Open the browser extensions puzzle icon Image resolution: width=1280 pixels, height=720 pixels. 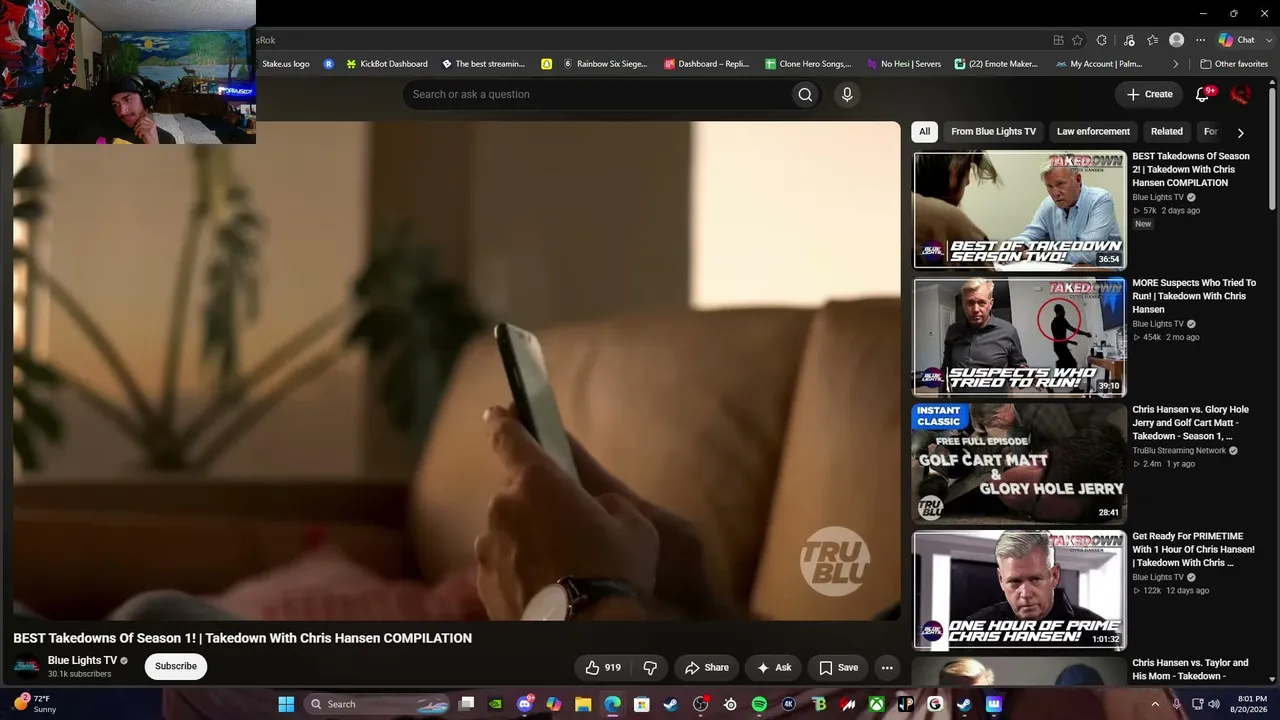[1101, 40]
